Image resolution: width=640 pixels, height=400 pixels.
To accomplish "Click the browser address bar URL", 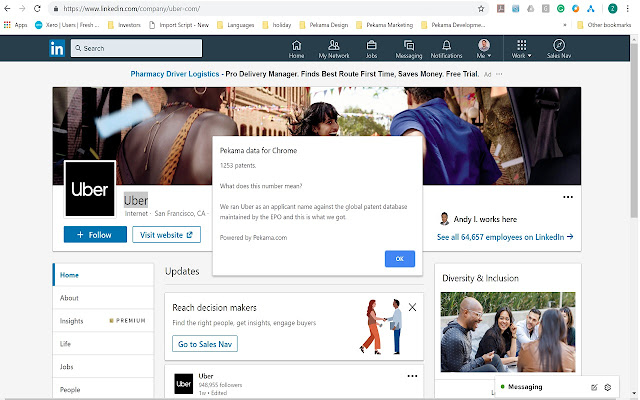I will pos(131,9).
